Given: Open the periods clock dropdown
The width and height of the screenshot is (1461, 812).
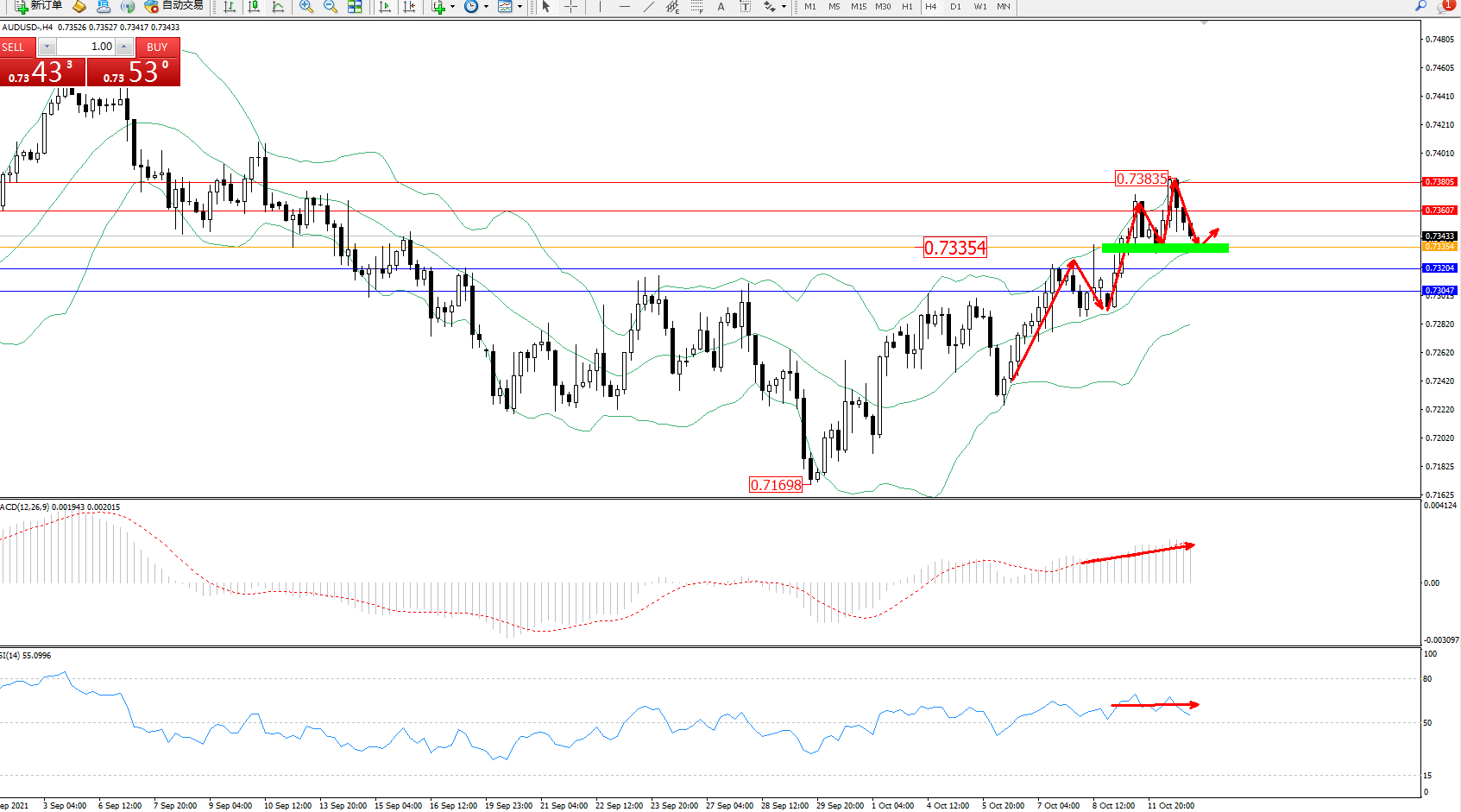Looking at the screenshot, I should 486,7.
